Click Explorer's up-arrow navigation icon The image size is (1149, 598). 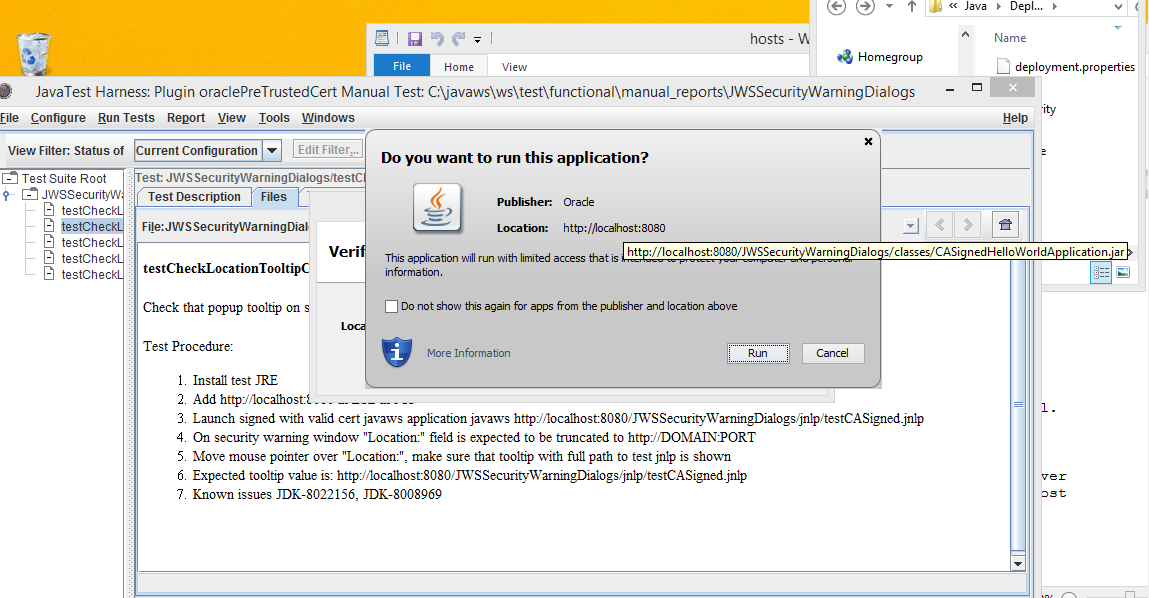point(911,7)
